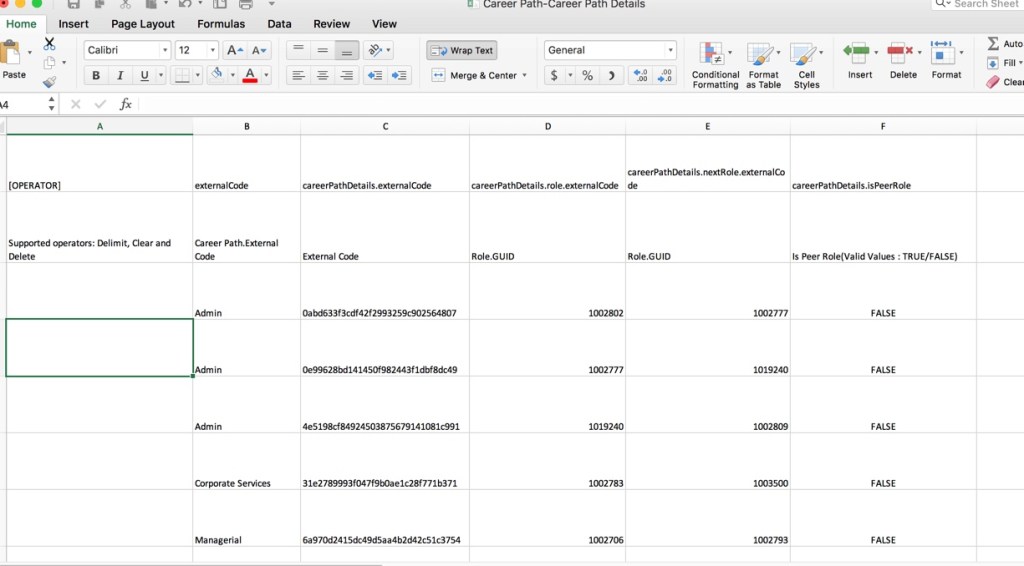
Task: Increase font size with the larger A icon
Action: point(234,50)
